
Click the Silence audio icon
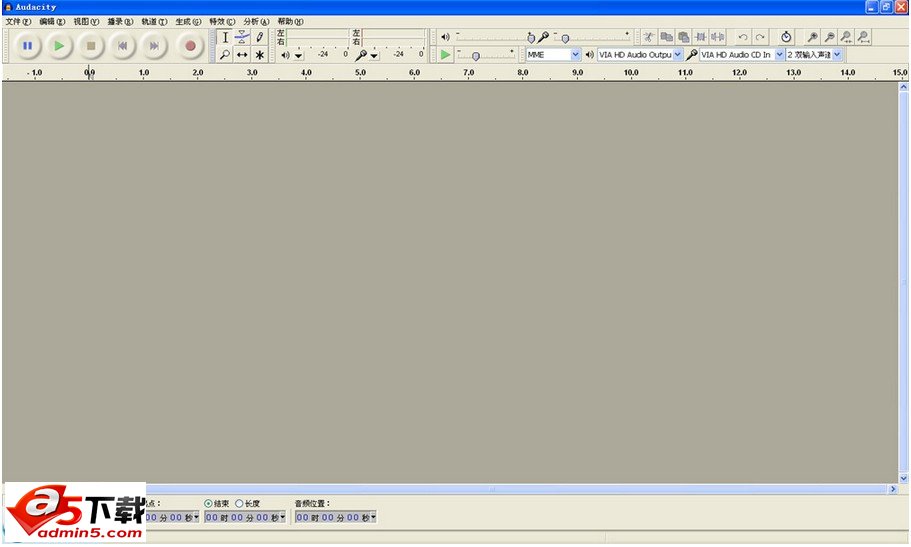(718, 37)
